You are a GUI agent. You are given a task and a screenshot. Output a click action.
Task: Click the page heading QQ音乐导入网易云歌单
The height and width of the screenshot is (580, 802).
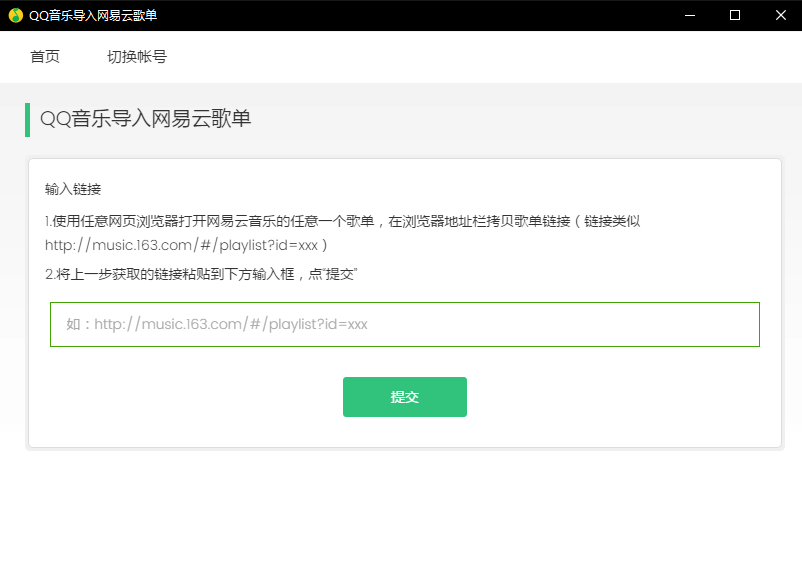click(145, 119)
